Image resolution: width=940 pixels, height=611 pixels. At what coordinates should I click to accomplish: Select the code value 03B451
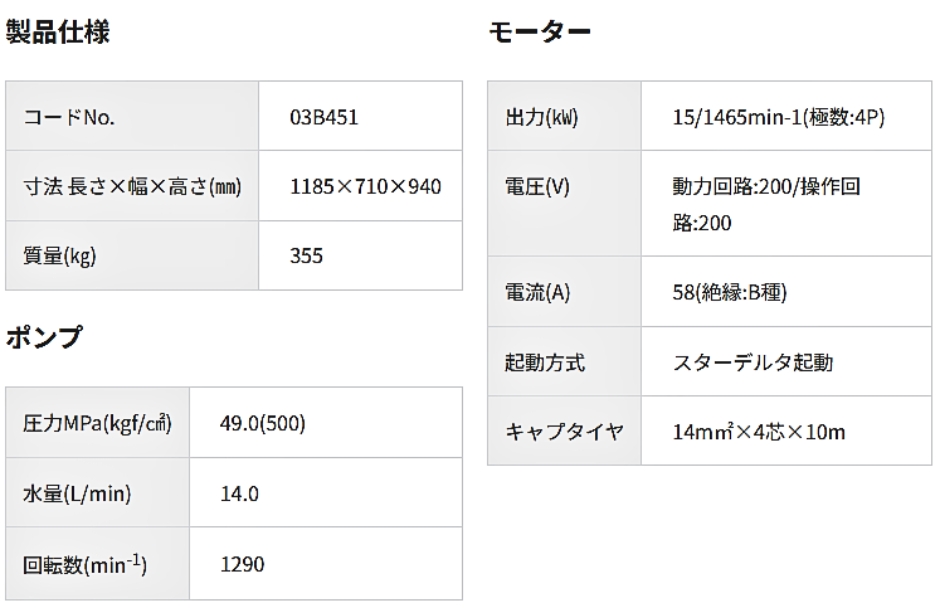click(x=324, y=121)
